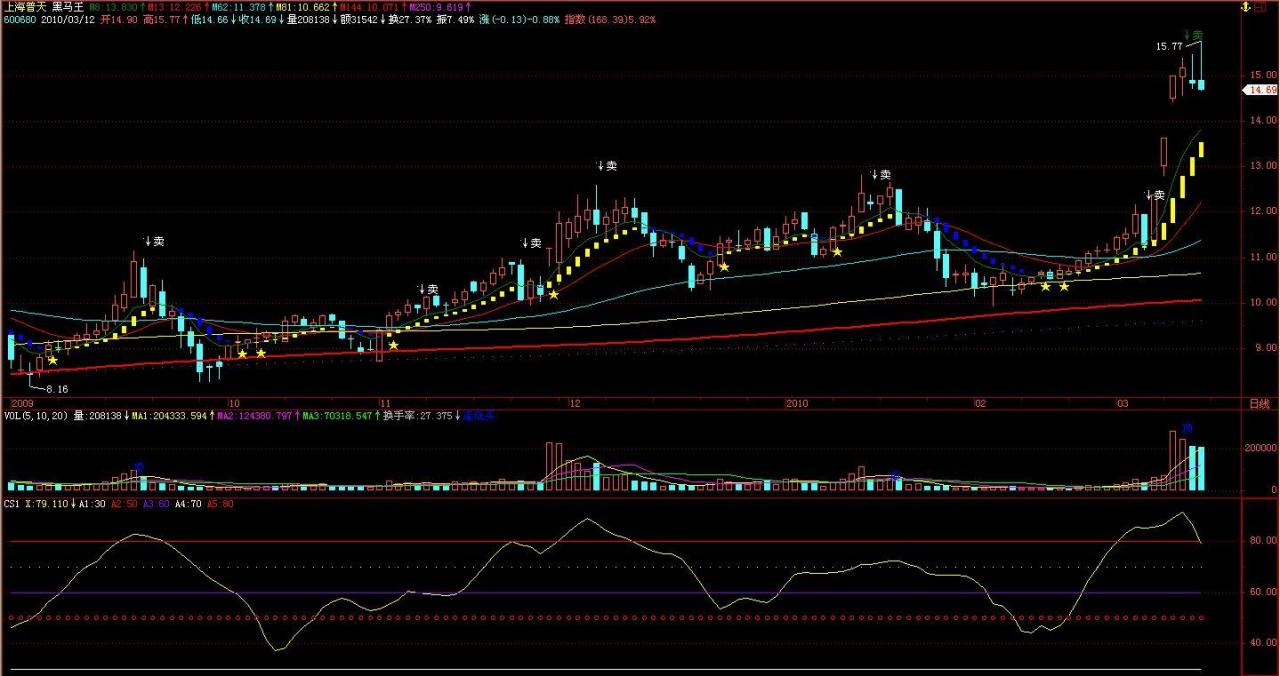Click the opening price 开14.90
The width and height of the screenshot is (1280, 676).
click(119, 19)
